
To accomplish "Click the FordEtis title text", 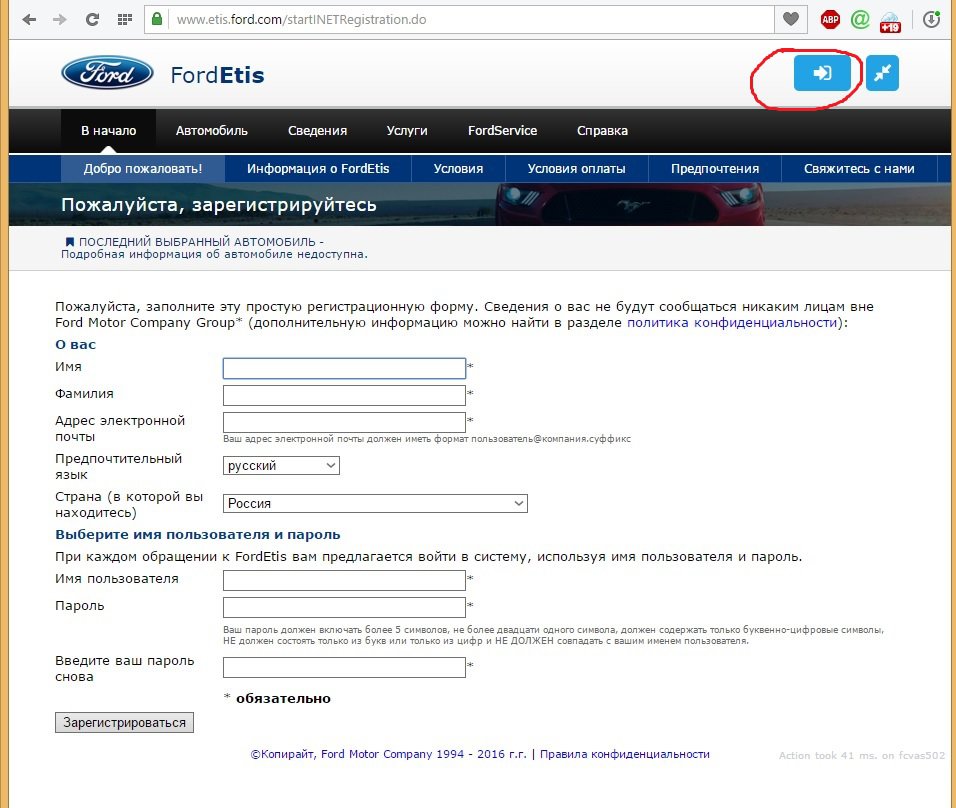I will tap(217, 75).
